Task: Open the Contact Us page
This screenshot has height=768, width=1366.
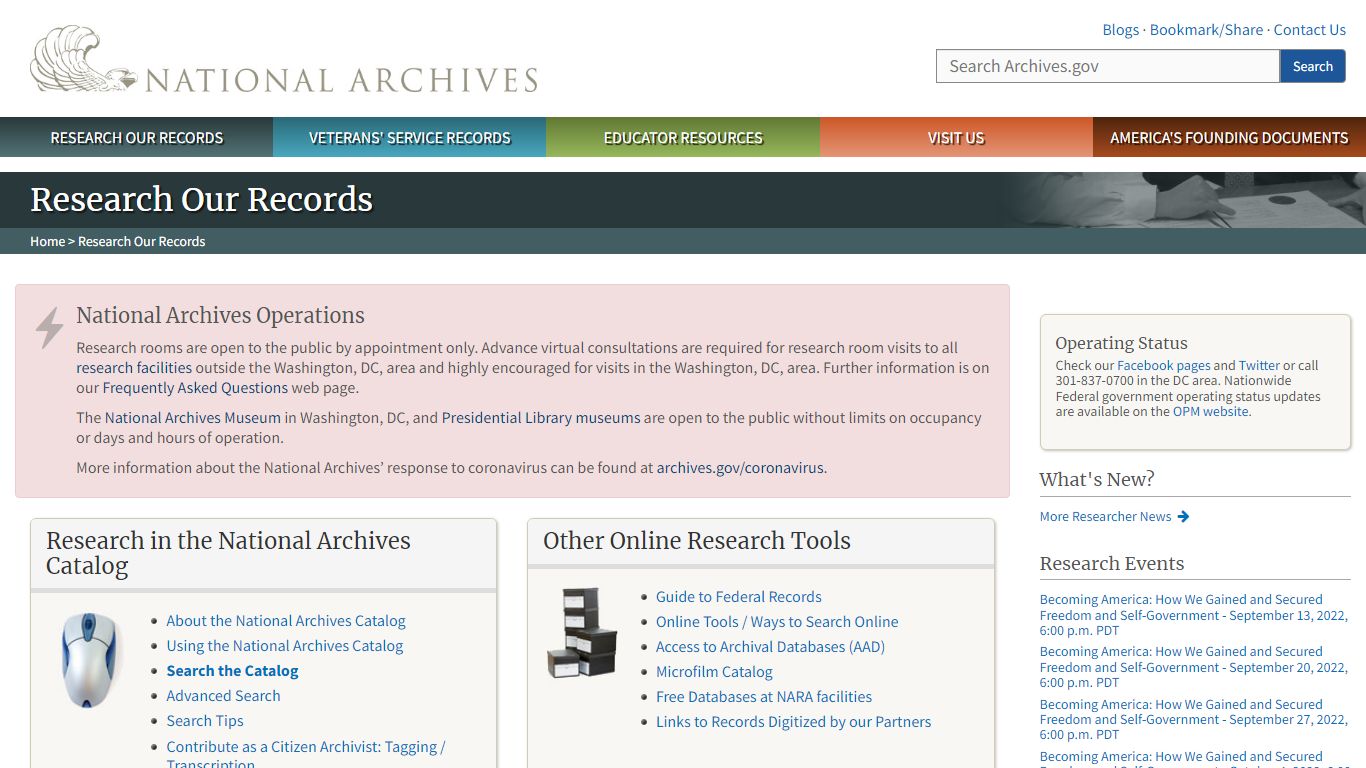Action: pyautogui.click(x=1310, y=29)
